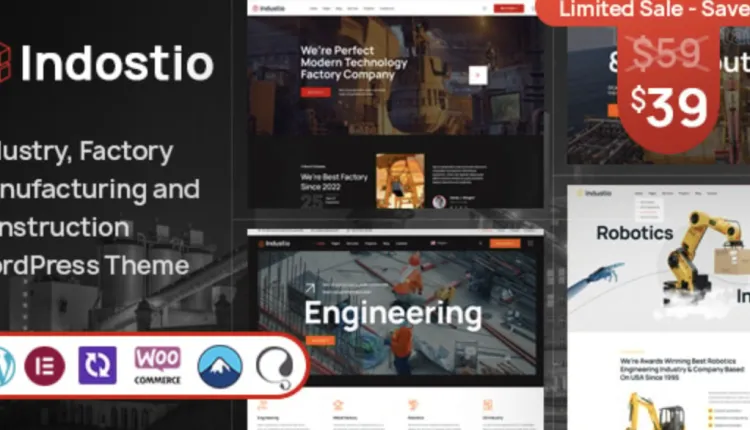Click the WordPress logo in badge strip
The height and width of the screenshot is (430, 750).
pos(7,366)
